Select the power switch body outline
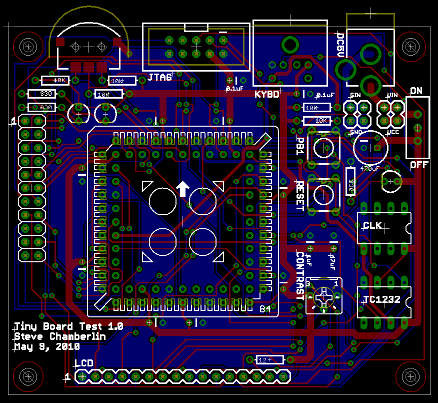 (x=417, y=128)
